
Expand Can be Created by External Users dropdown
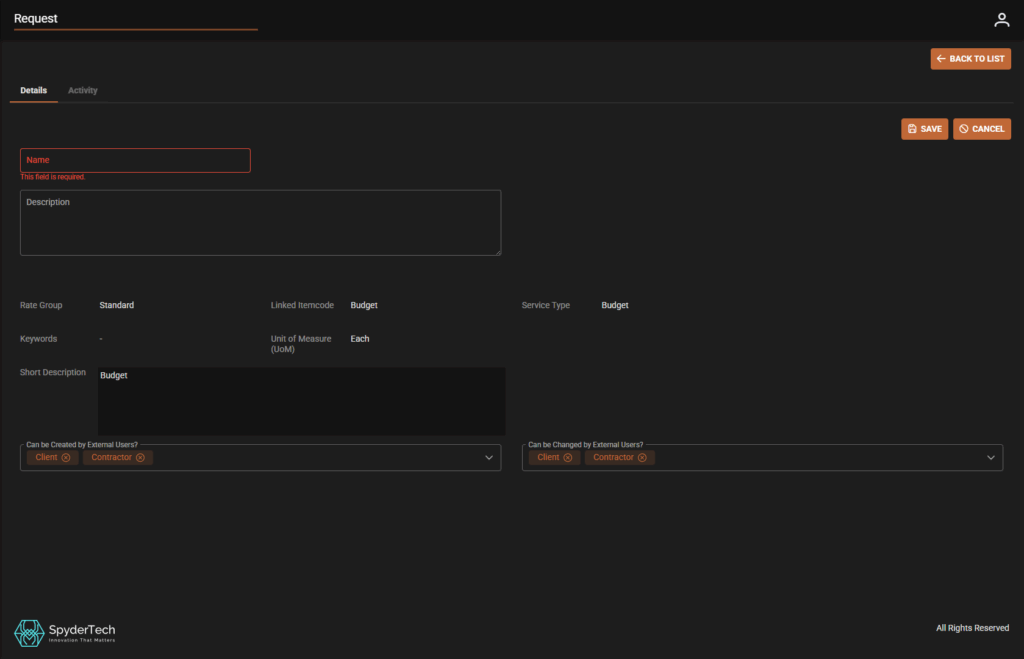489,458
